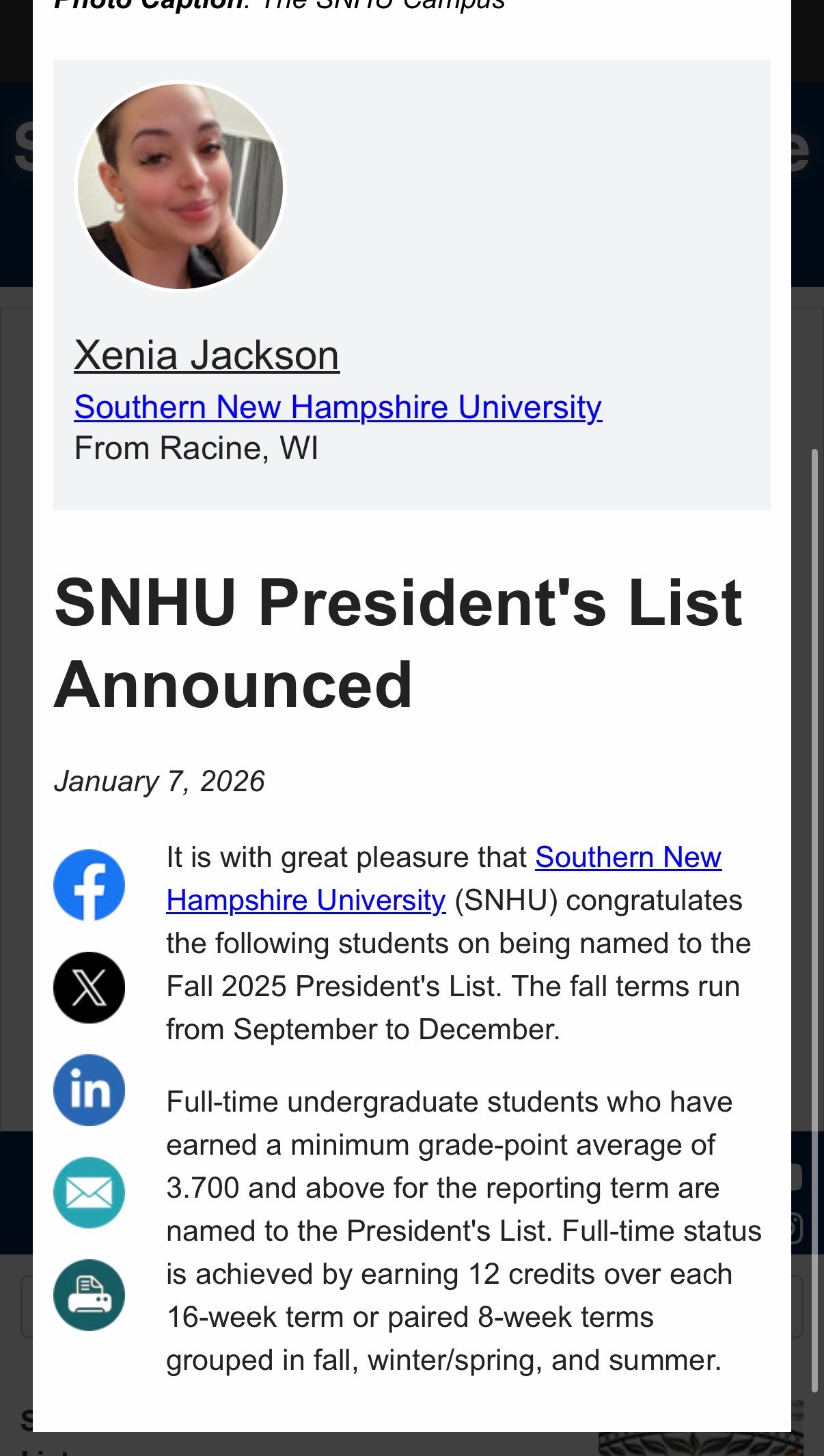The image size is (824, 1456).
Task: Share the article on Facebook
Action: [x=89, y=885]
